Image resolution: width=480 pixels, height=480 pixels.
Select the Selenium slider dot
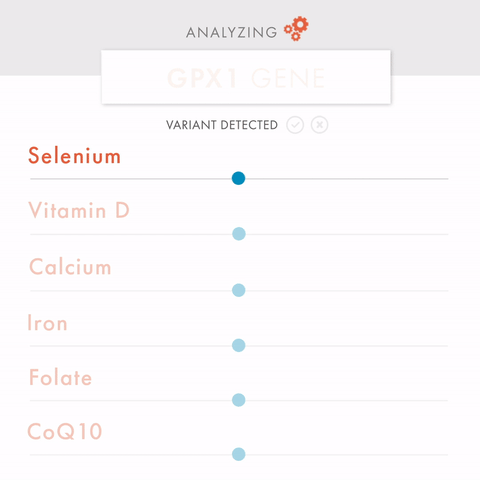point(239,178)
